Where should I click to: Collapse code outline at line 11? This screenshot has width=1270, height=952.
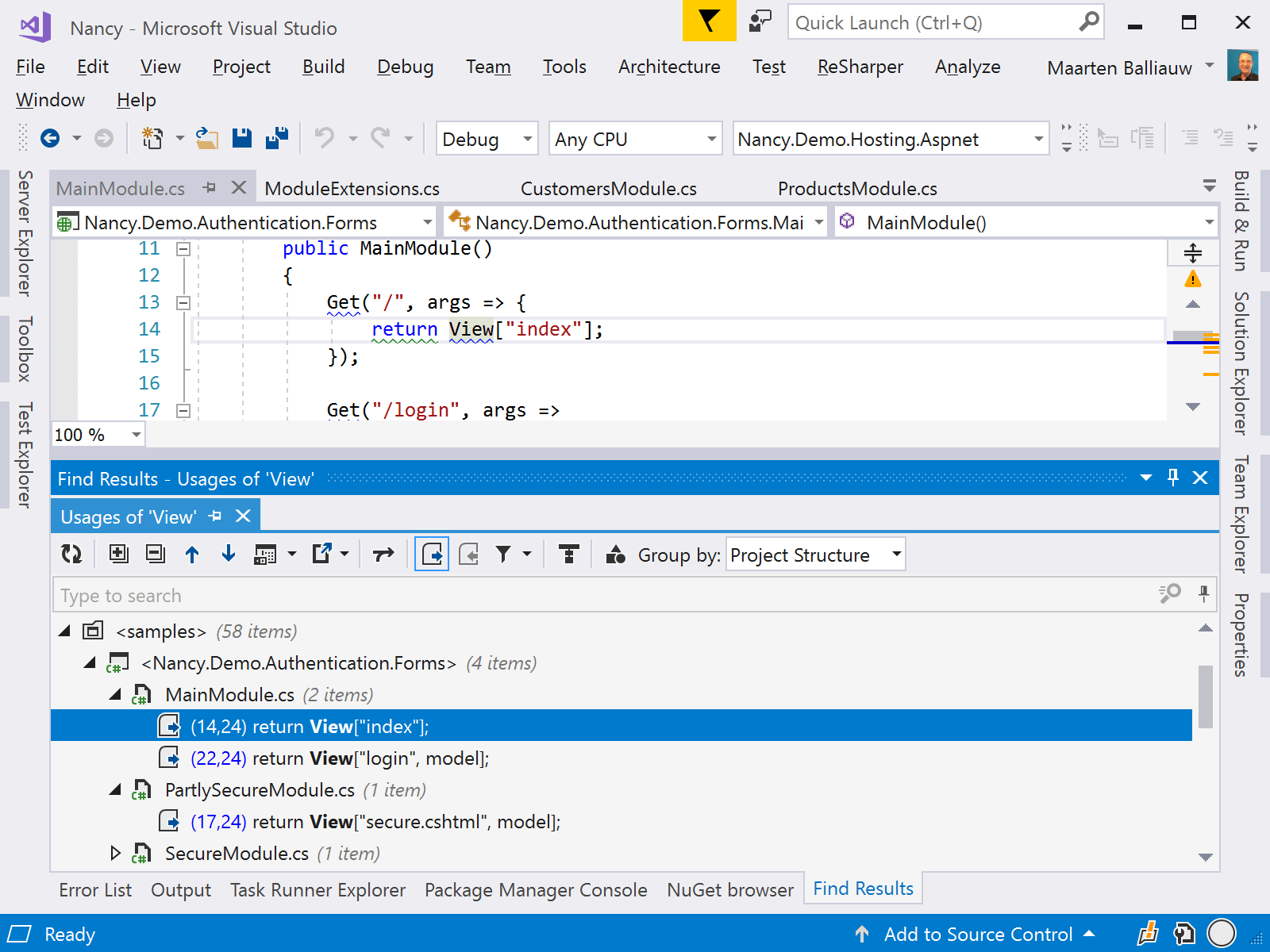[x=183, y=248]
